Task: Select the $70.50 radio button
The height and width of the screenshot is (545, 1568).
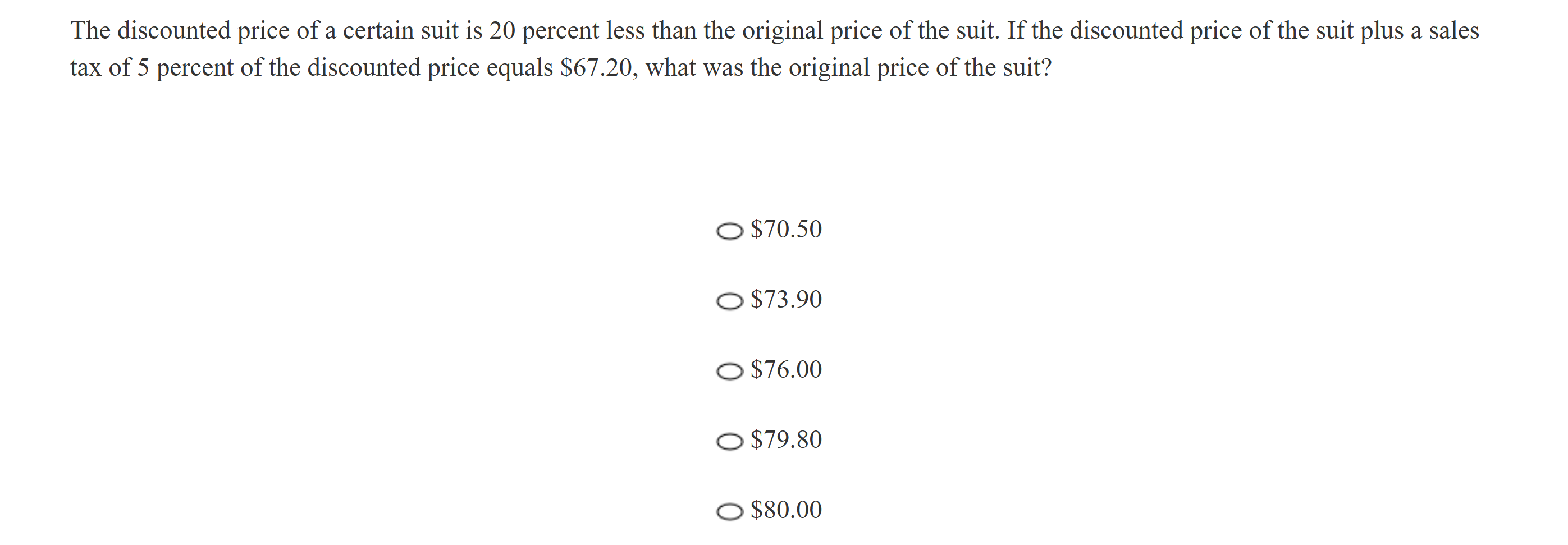Action: coord(729,232)
